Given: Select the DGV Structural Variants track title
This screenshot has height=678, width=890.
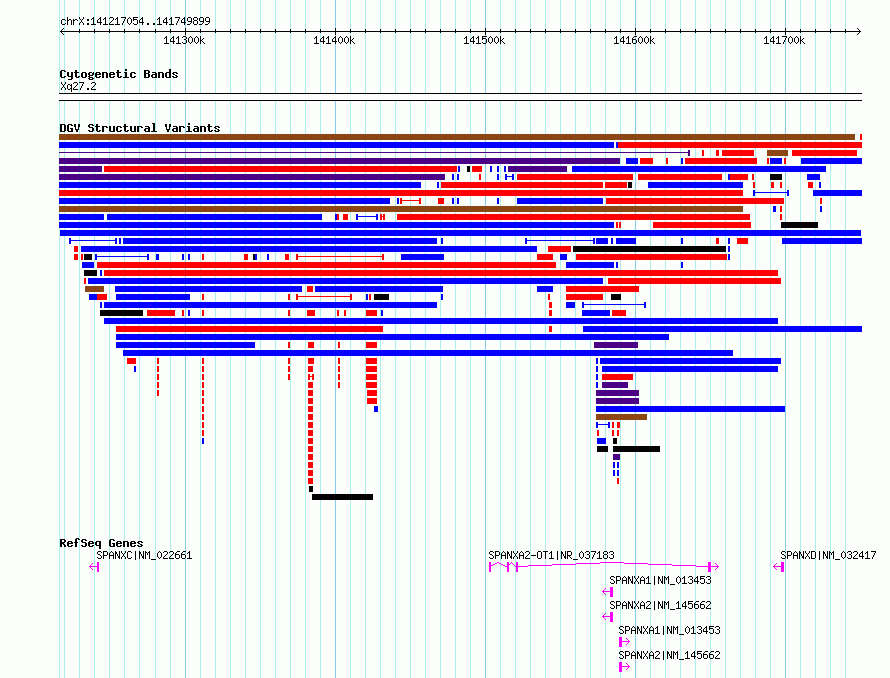Looking at the screenshot, I should click(x=140, y=128).
